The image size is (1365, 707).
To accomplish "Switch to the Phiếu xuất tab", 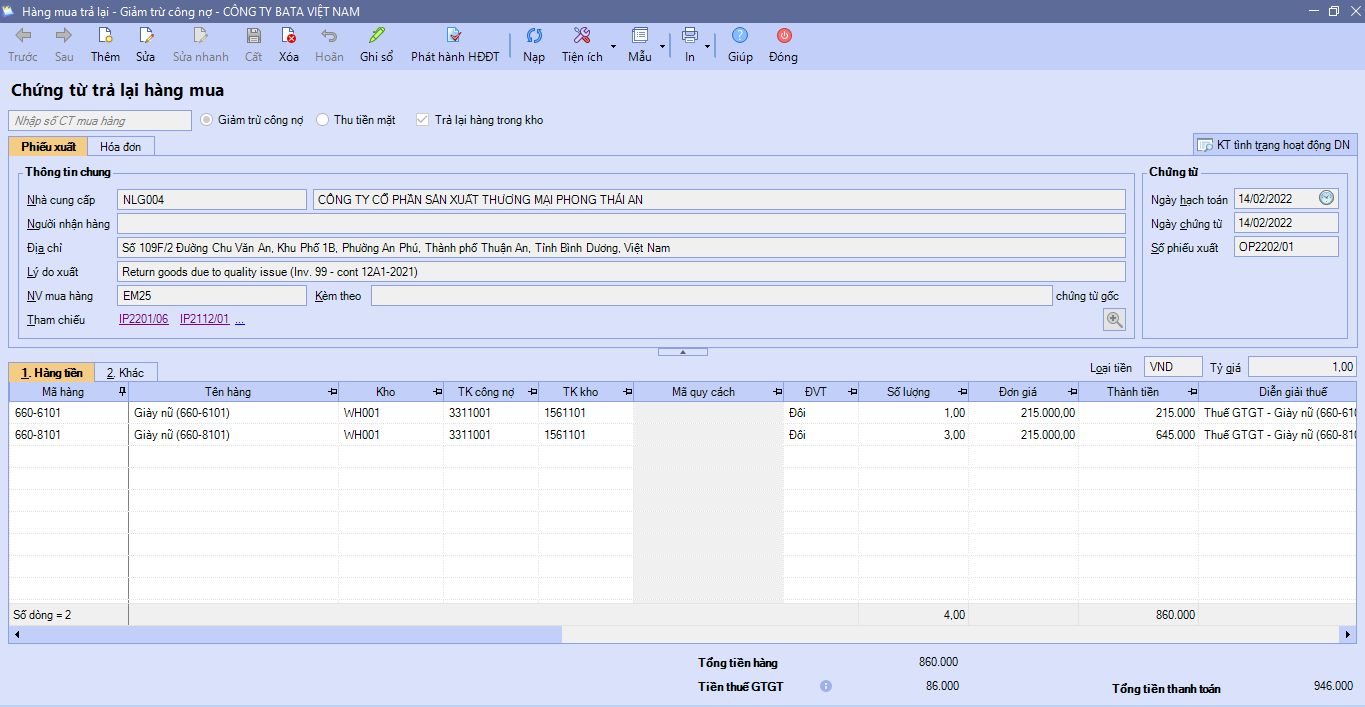I will click(x=48, y=146).
